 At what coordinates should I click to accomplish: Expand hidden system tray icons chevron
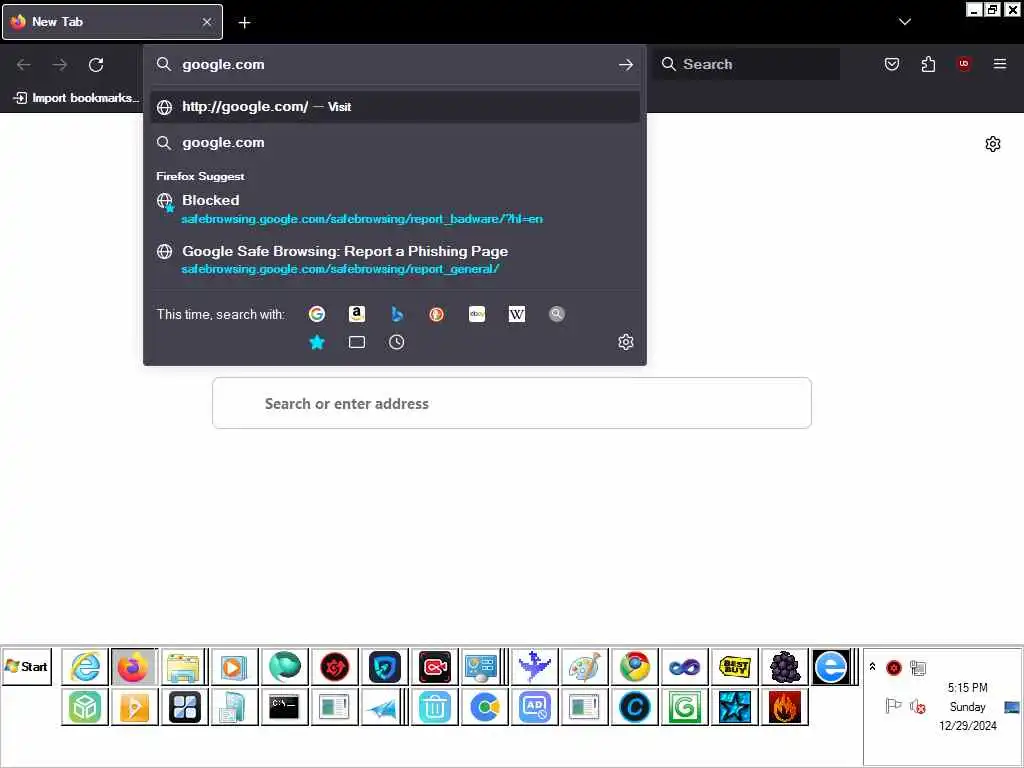coord(872,667)
